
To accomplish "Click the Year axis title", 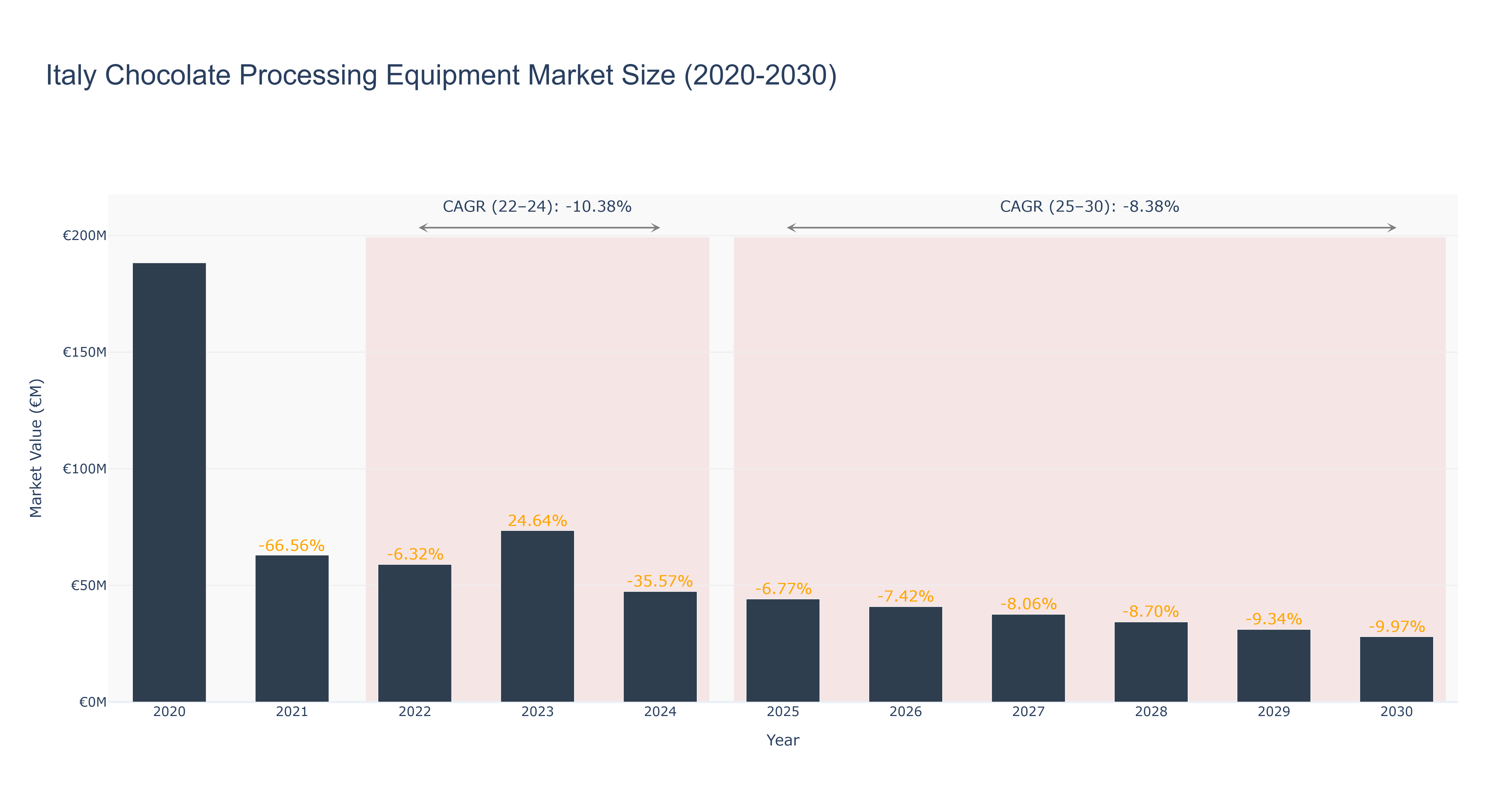I will 782,740.
